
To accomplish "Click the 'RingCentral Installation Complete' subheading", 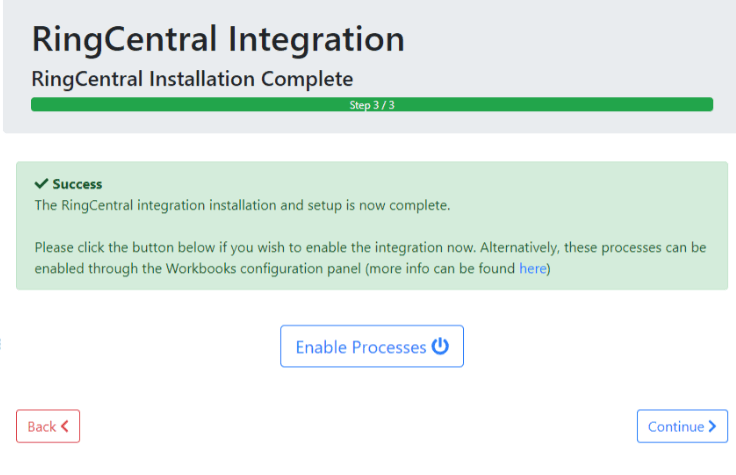I will pyautogui.click(x=192, y=78).
